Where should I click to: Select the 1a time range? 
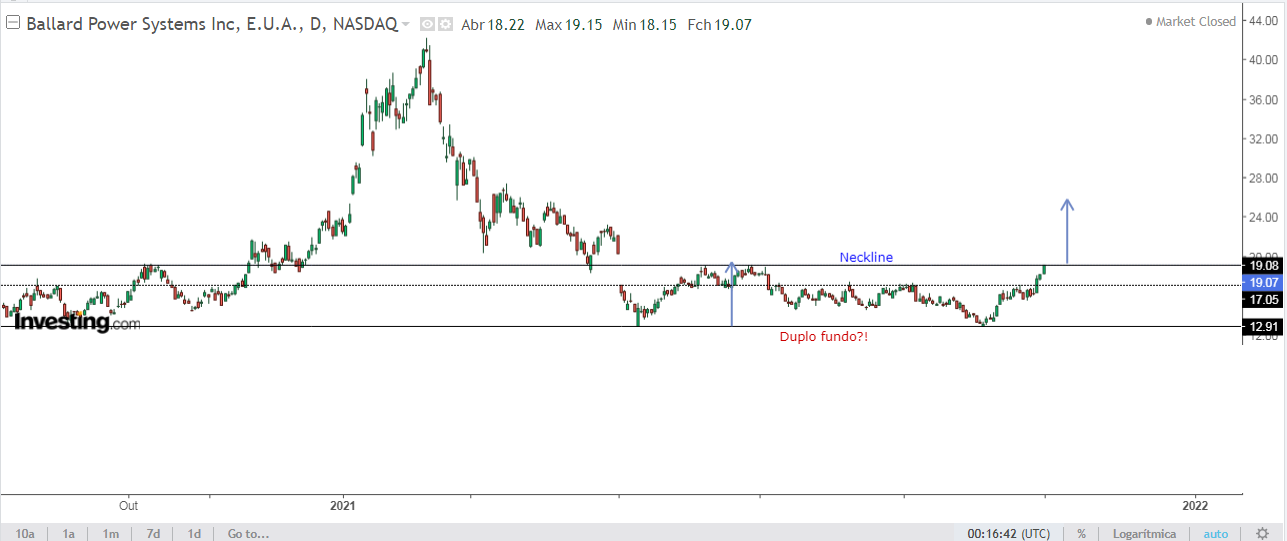point(68,533)
